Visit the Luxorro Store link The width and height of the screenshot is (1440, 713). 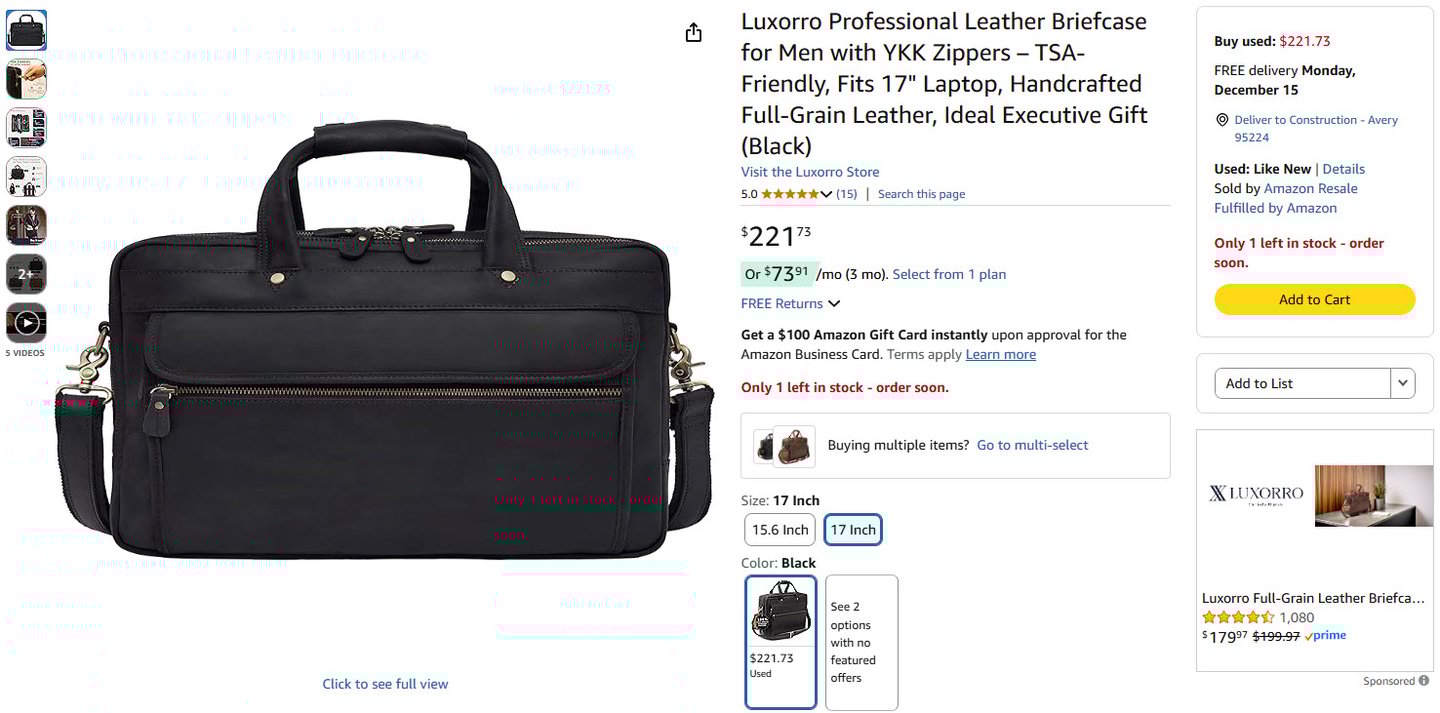(x=810, y=172)
